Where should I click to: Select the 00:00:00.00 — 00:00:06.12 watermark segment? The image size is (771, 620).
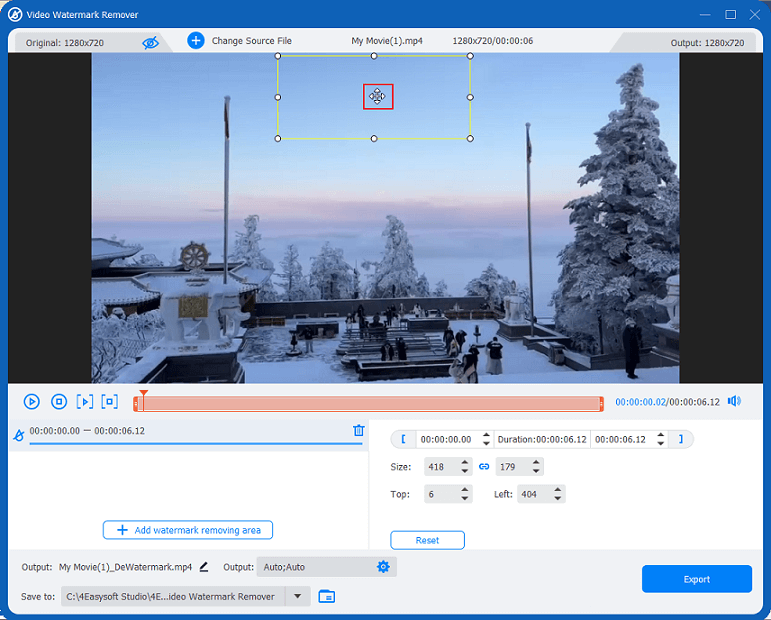[189, 435]
